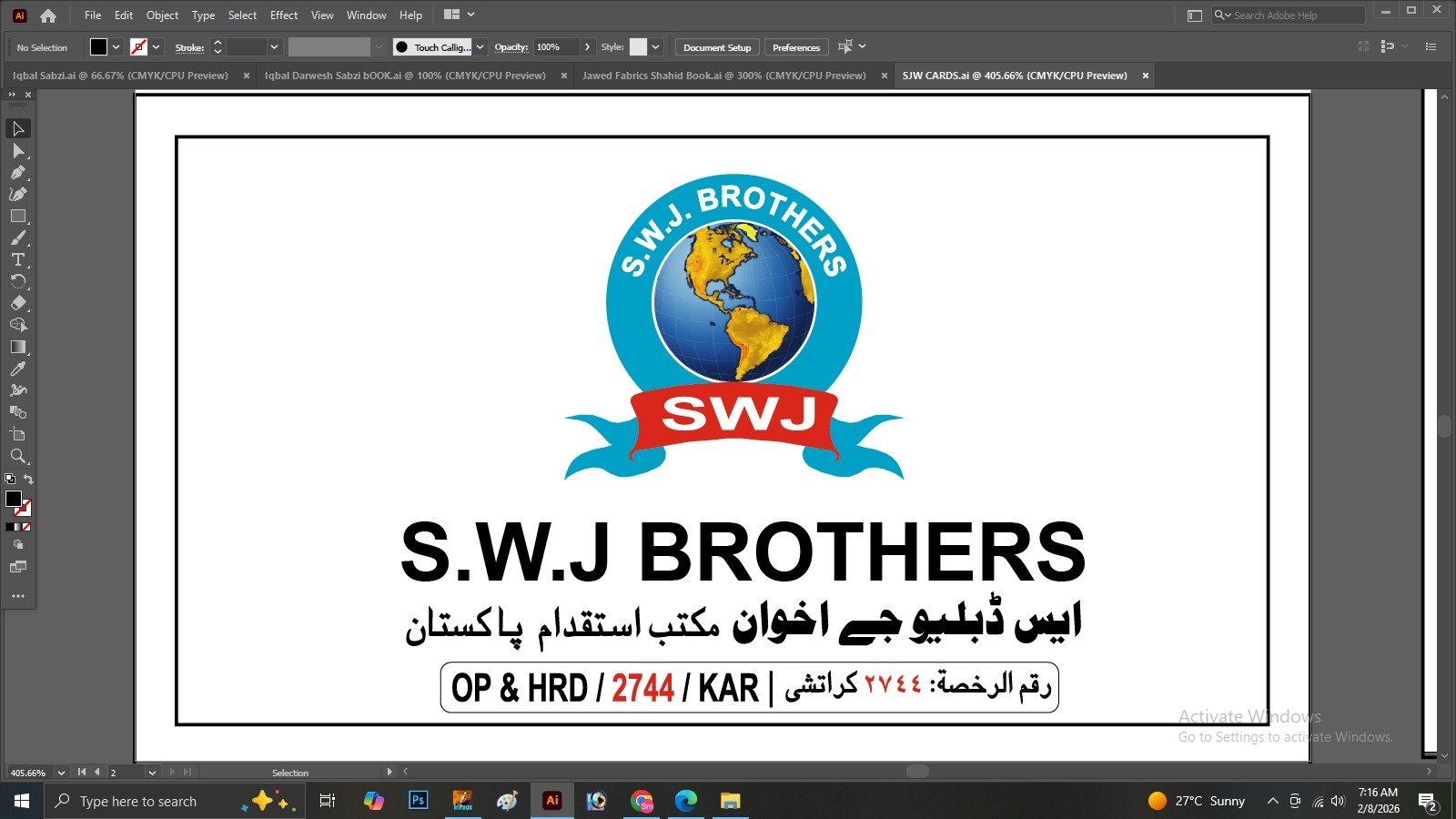Select the Artboard tool

pos(18,434)
